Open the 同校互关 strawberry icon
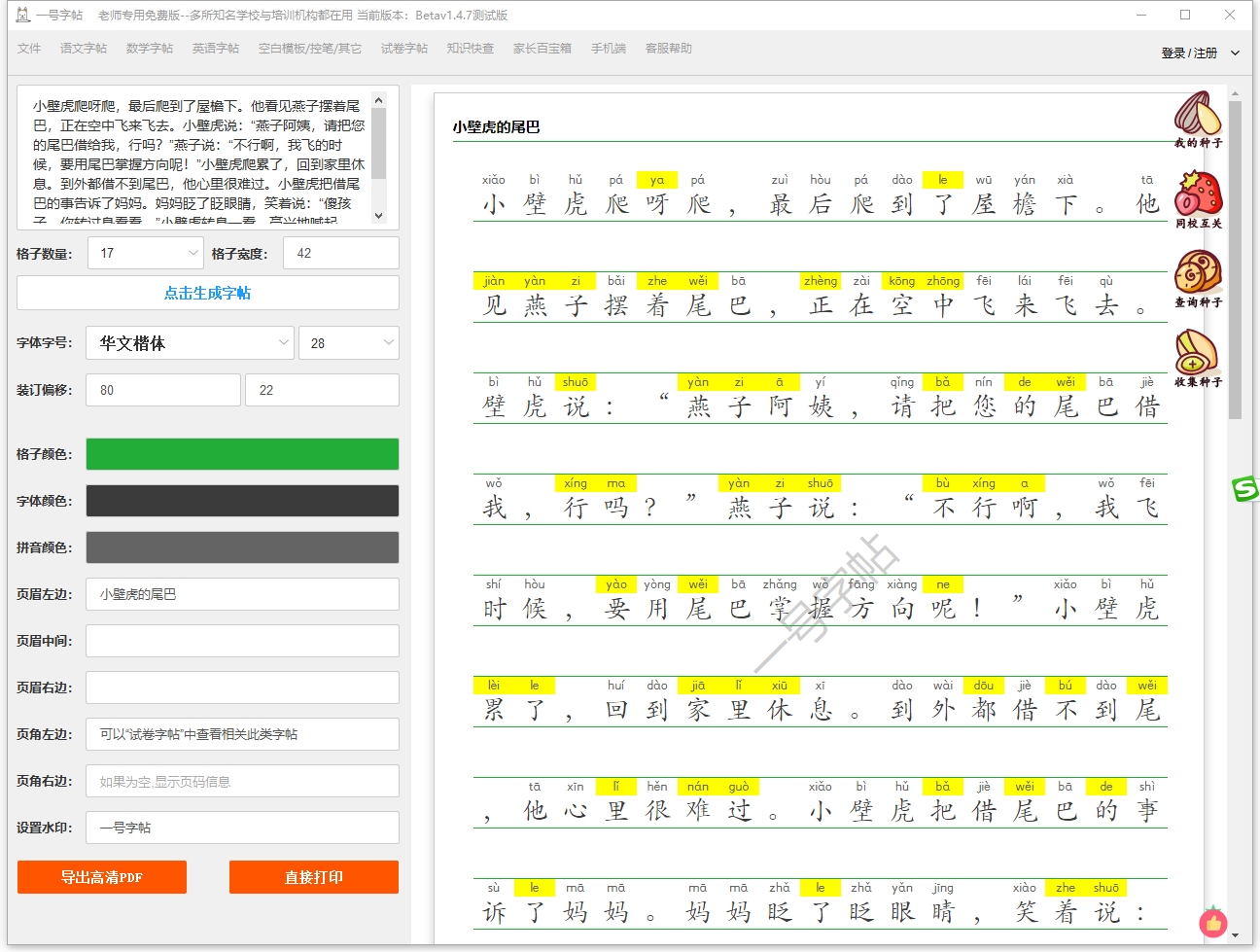Screen dimensions: 1260x952 (1197, 194)
